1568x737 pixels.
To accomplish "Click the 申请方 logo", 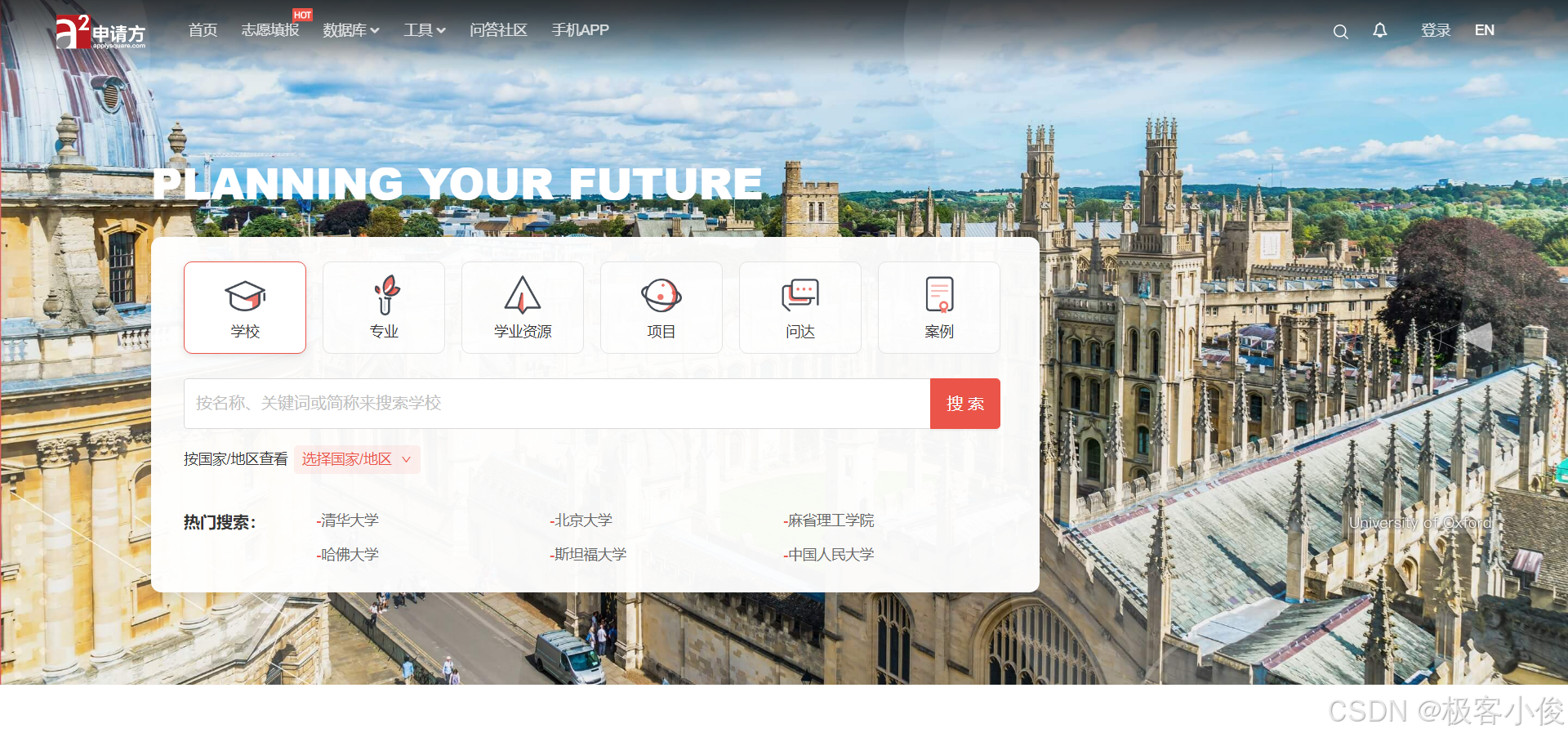I will 101,32.
